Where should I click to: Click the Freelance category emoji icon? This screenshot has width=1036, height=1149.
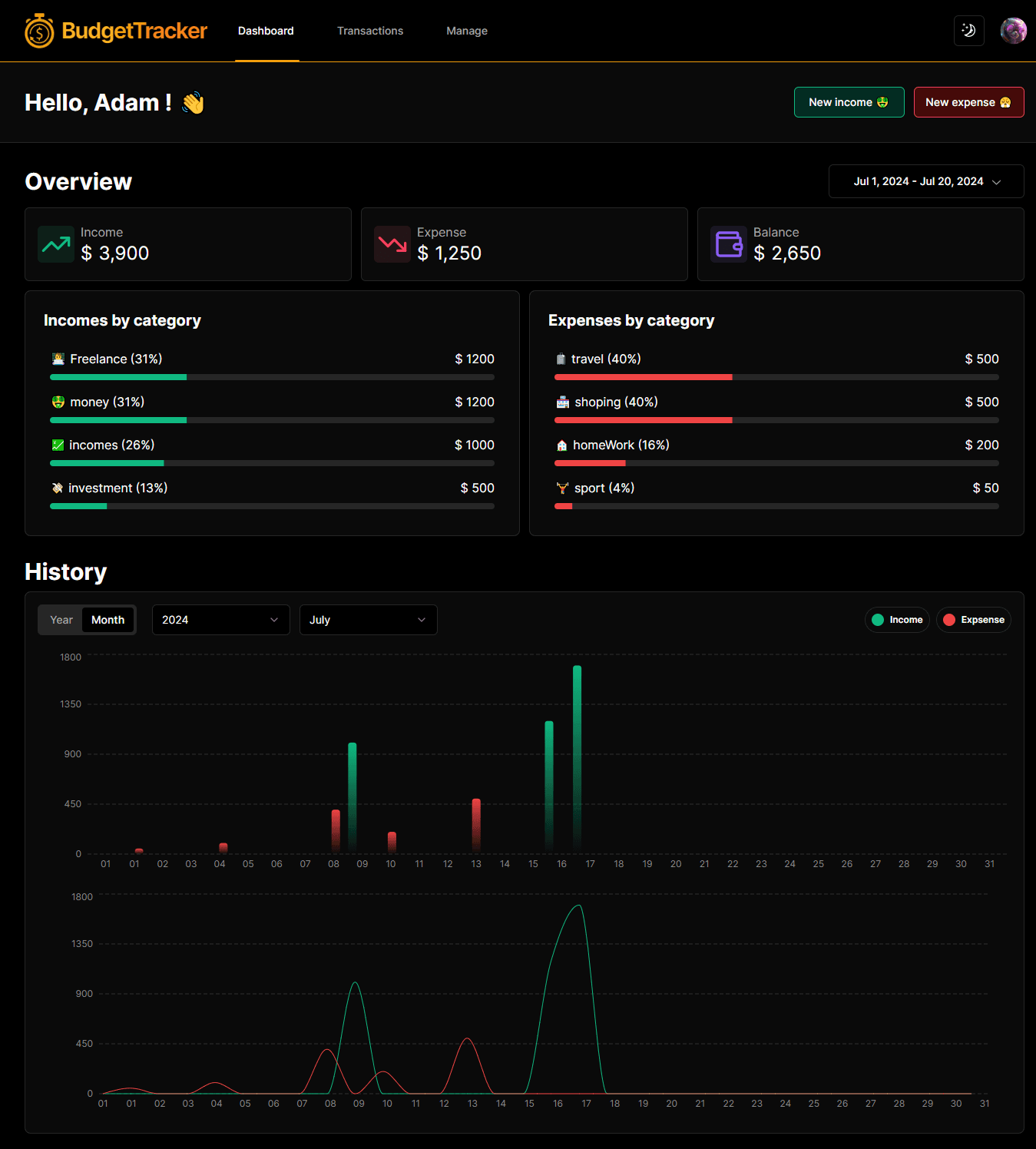[x=58, y=359]
